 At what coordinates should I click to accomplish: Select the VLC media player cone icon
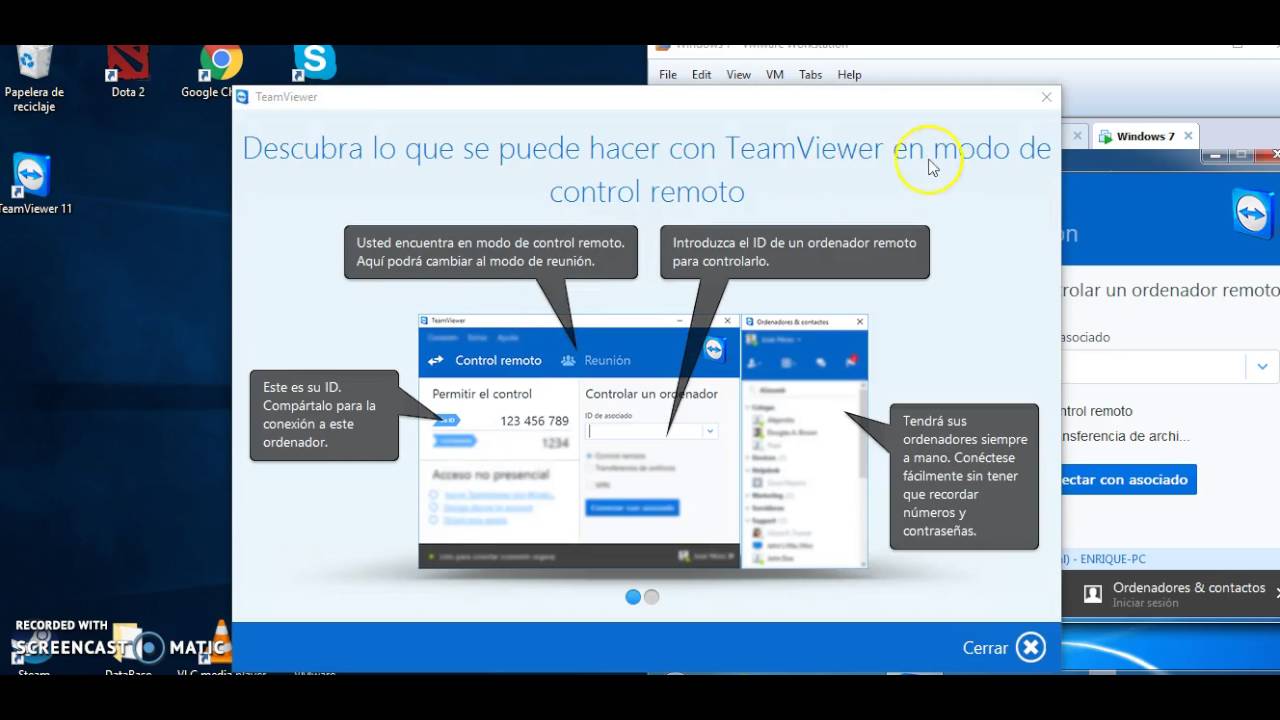tap(220, 644)
